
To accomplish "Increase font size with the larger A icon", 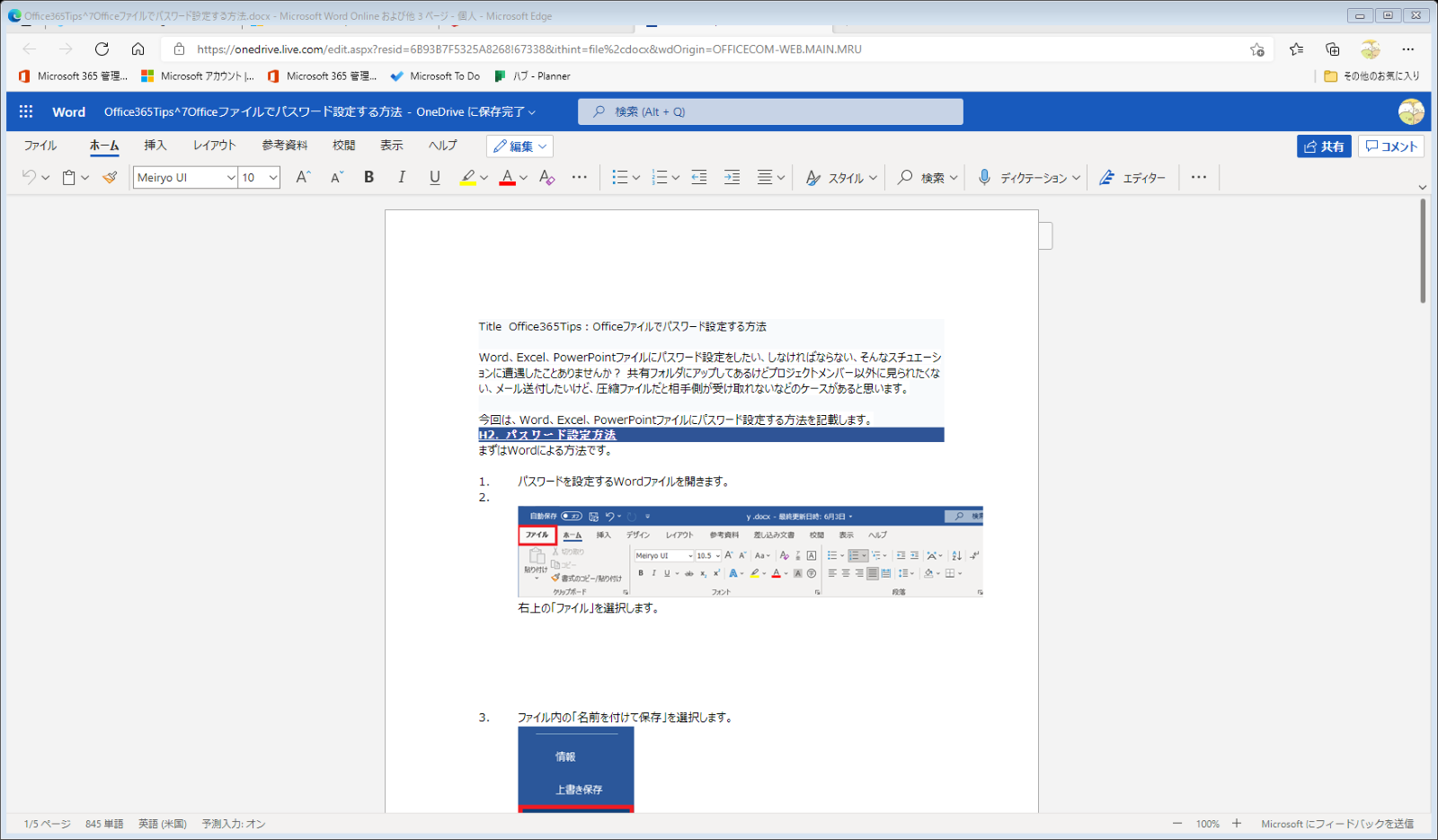I will tap(303, 177).
